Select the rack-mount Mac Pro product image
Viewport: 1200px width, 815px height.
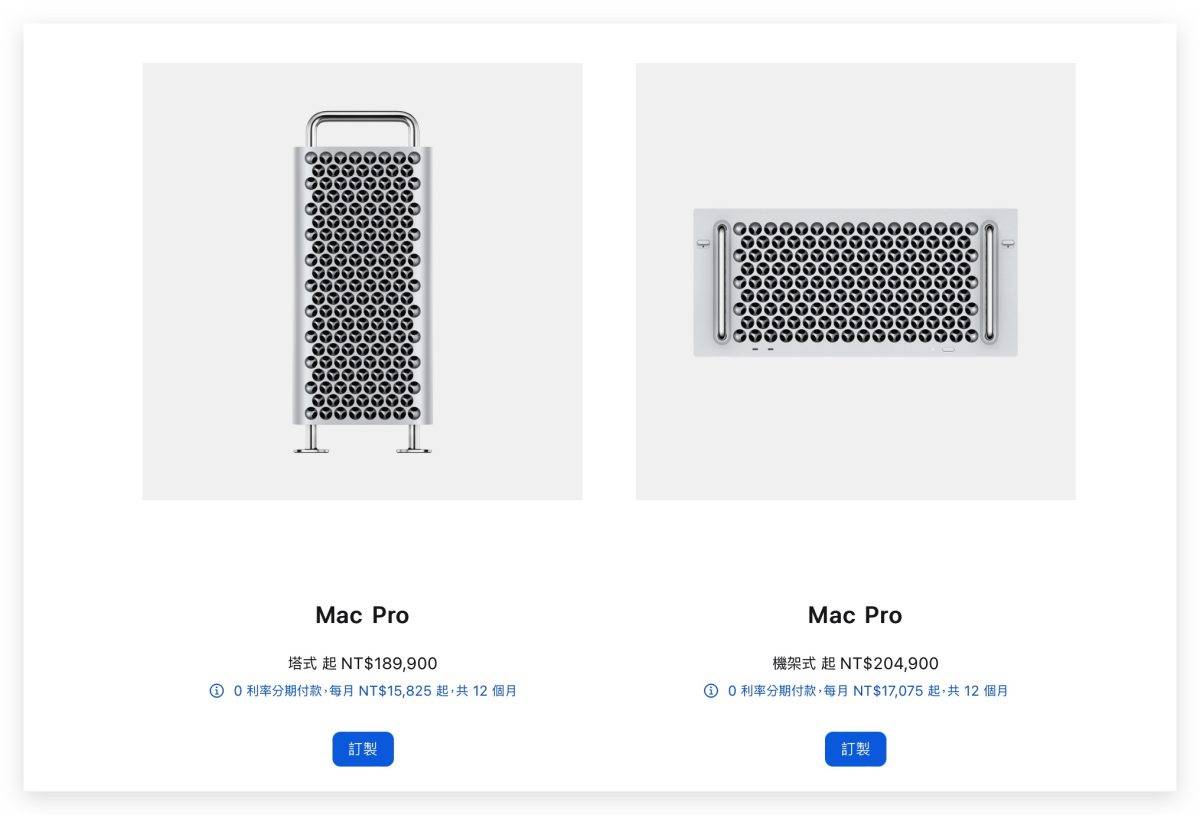pyautogui.click(x=855, y=281)
